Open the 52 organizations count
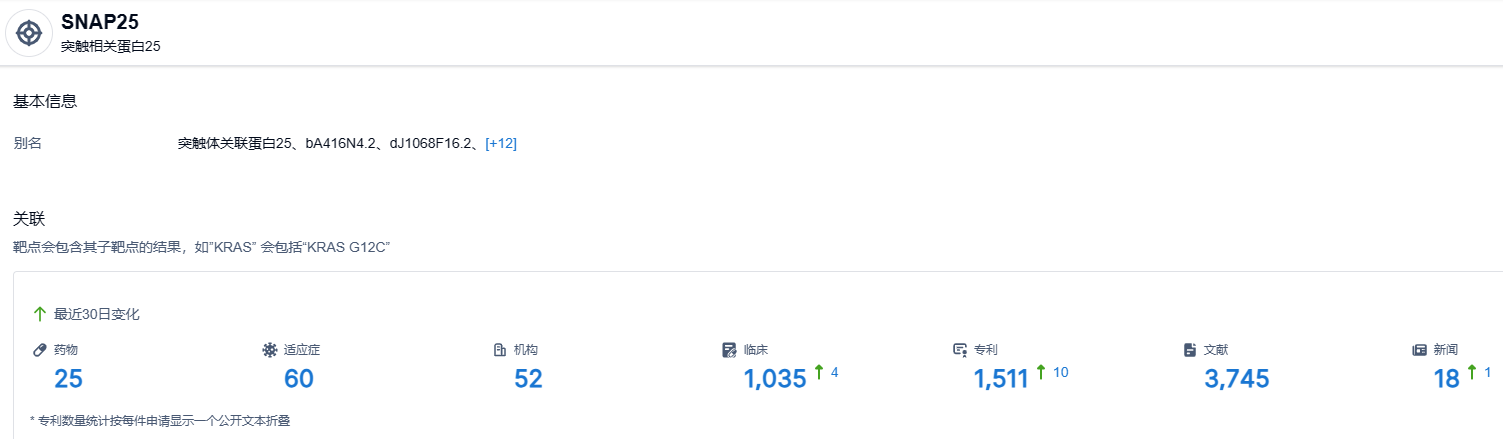Viewport: 1503px width, 439px height. tap(528, 379)
